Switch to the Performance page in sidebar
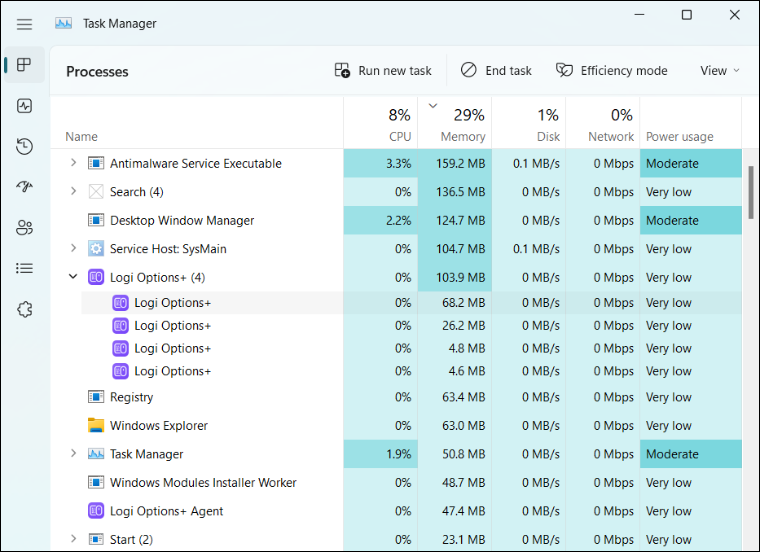This screenshot has width=760, height=552. (x=24, y=106)
